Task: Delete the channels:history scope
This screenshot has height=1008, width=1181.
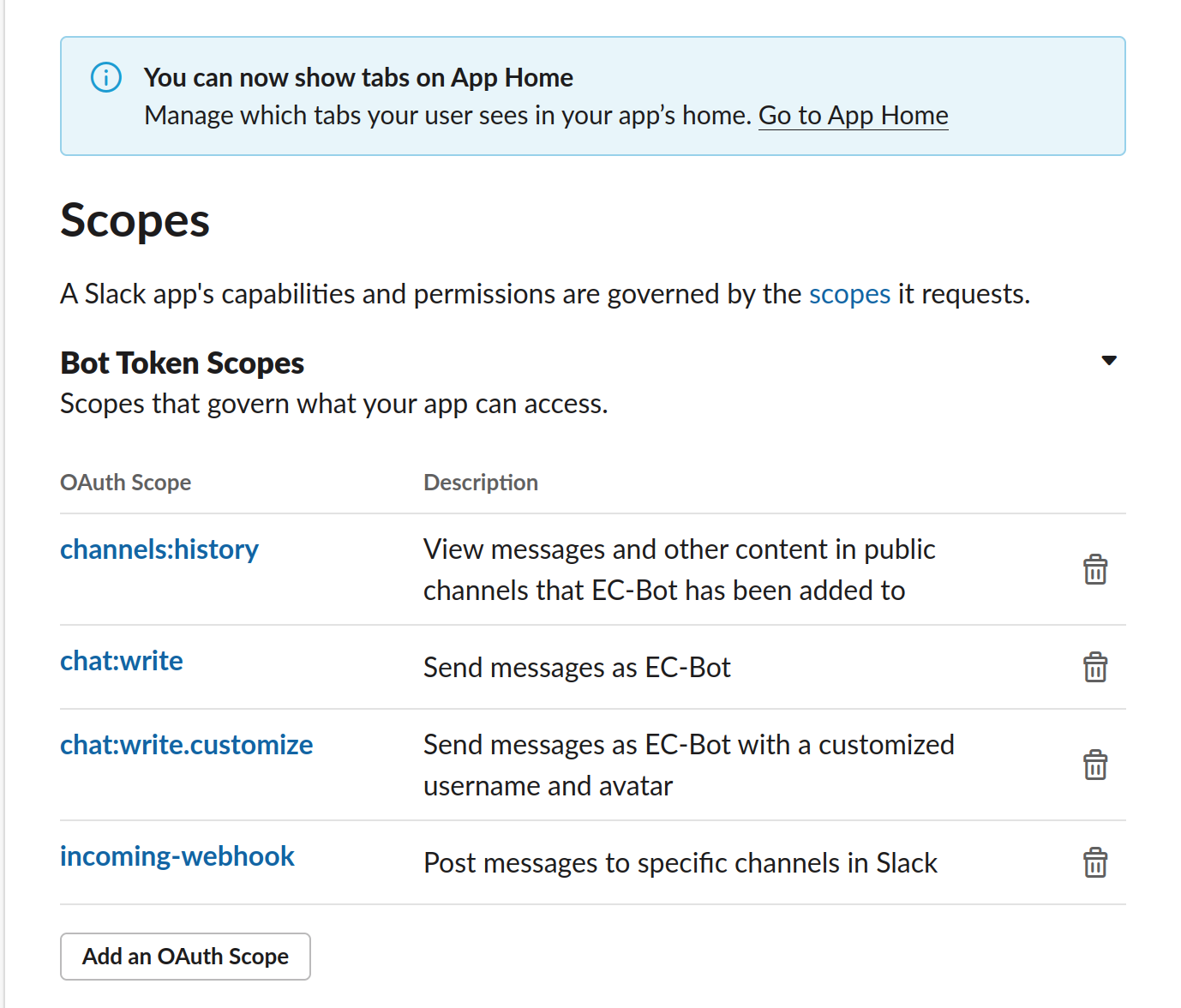Action: click(x=1095, y=570)
